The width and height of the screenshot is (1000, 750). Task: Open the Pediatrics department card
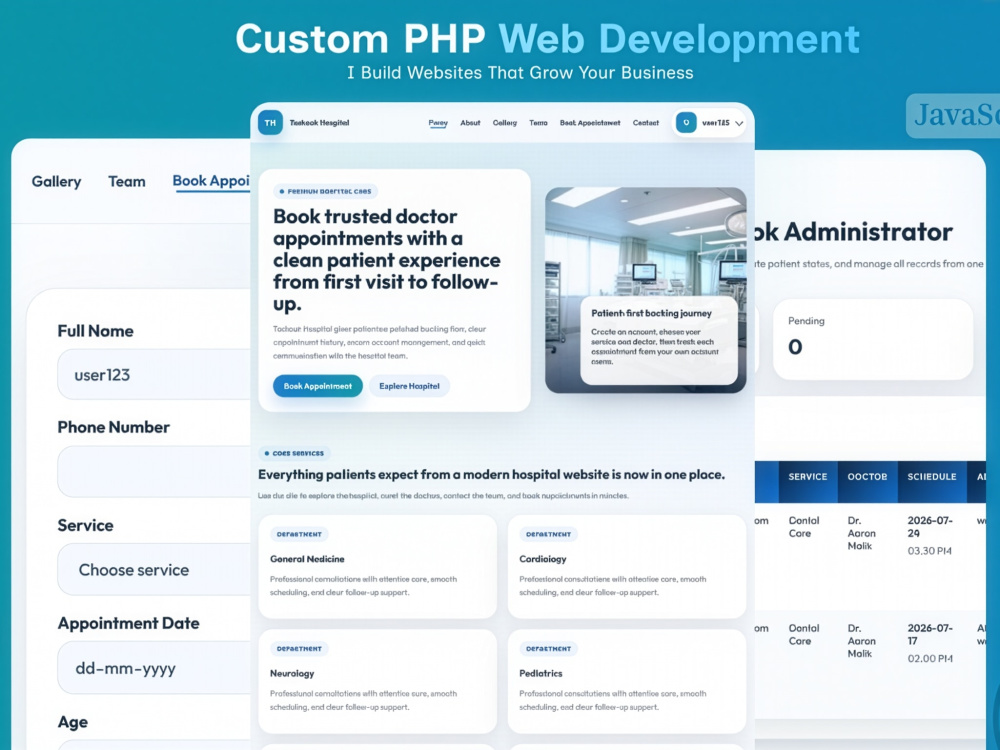point(627,681)
